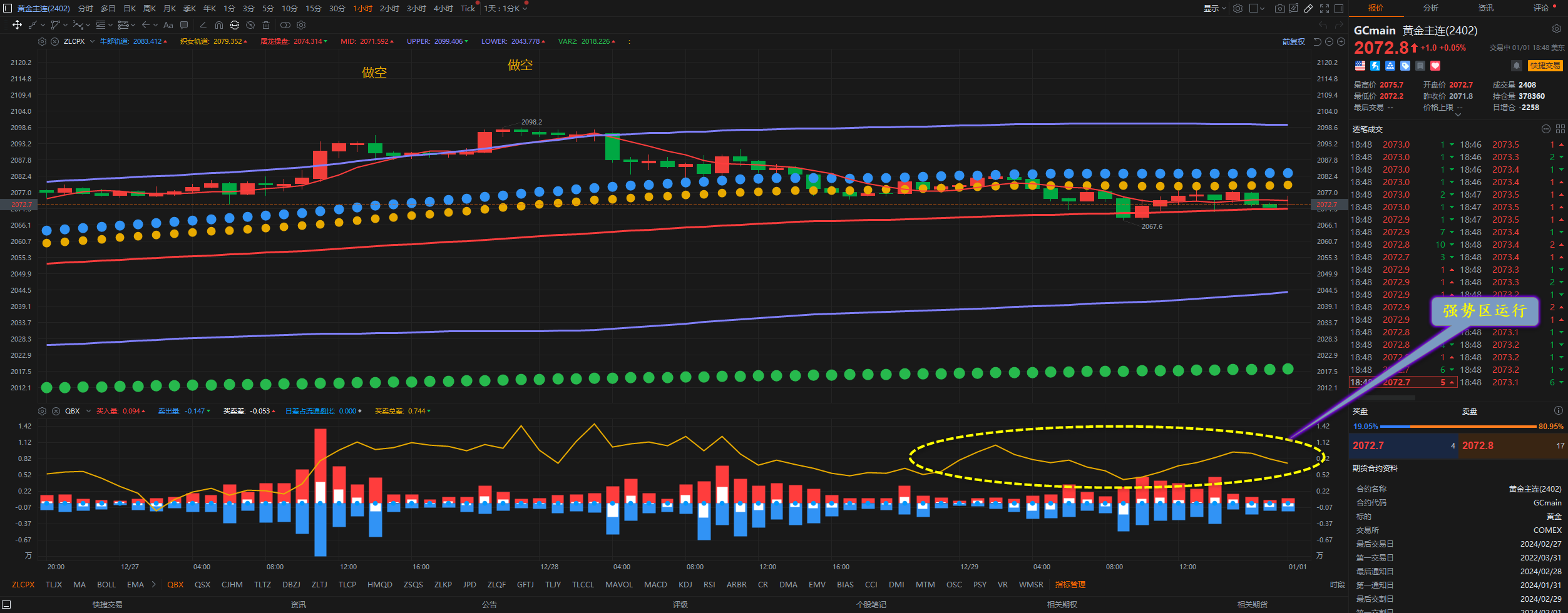Toggle 前复权 price adjustment
The image size is (1568, 613).
coord(1293,41)
